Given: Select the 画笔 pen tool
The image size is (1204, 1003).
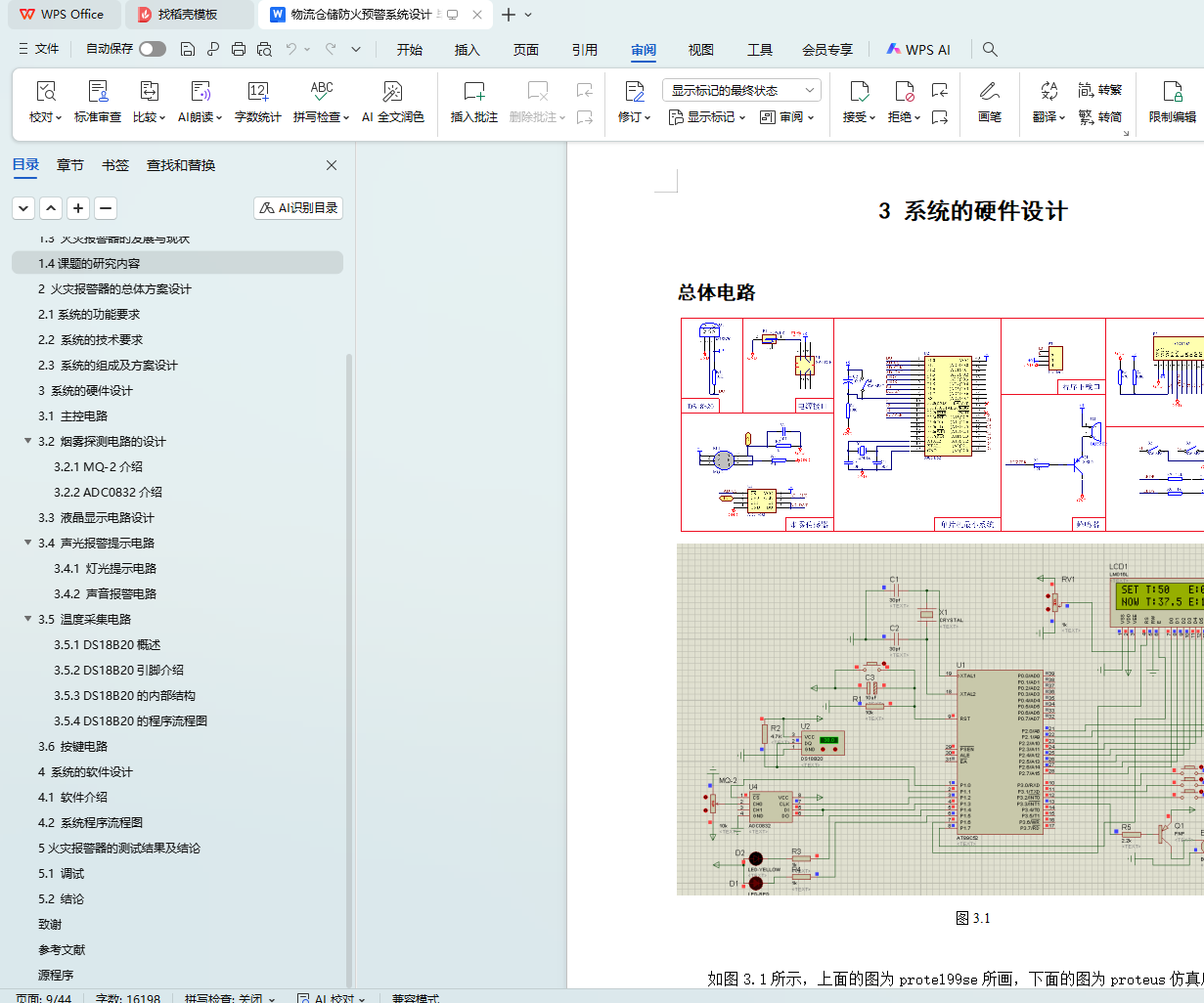Looking at the screenshot, I should pyautogui.click(x=989, y=93).
